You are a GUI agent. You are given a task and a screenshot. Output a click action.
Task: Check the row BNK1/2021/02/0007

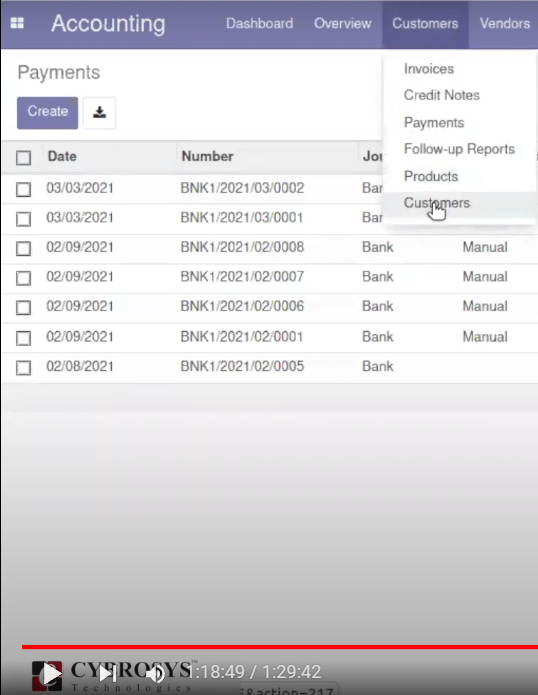pyautogui.click(x=23, y=278)
